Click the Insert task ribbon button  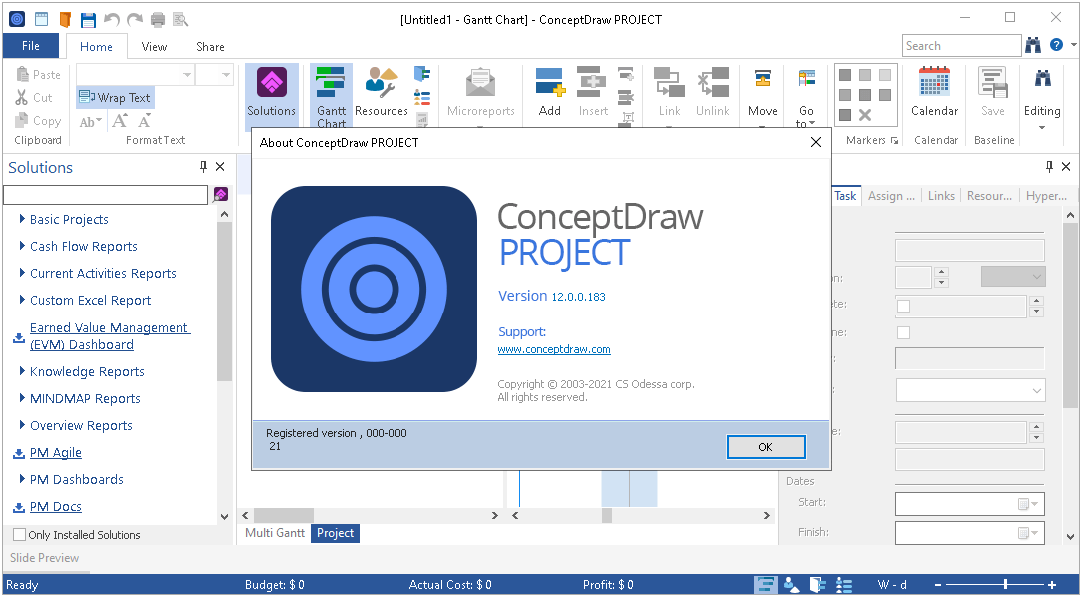[x=593, y=93]
